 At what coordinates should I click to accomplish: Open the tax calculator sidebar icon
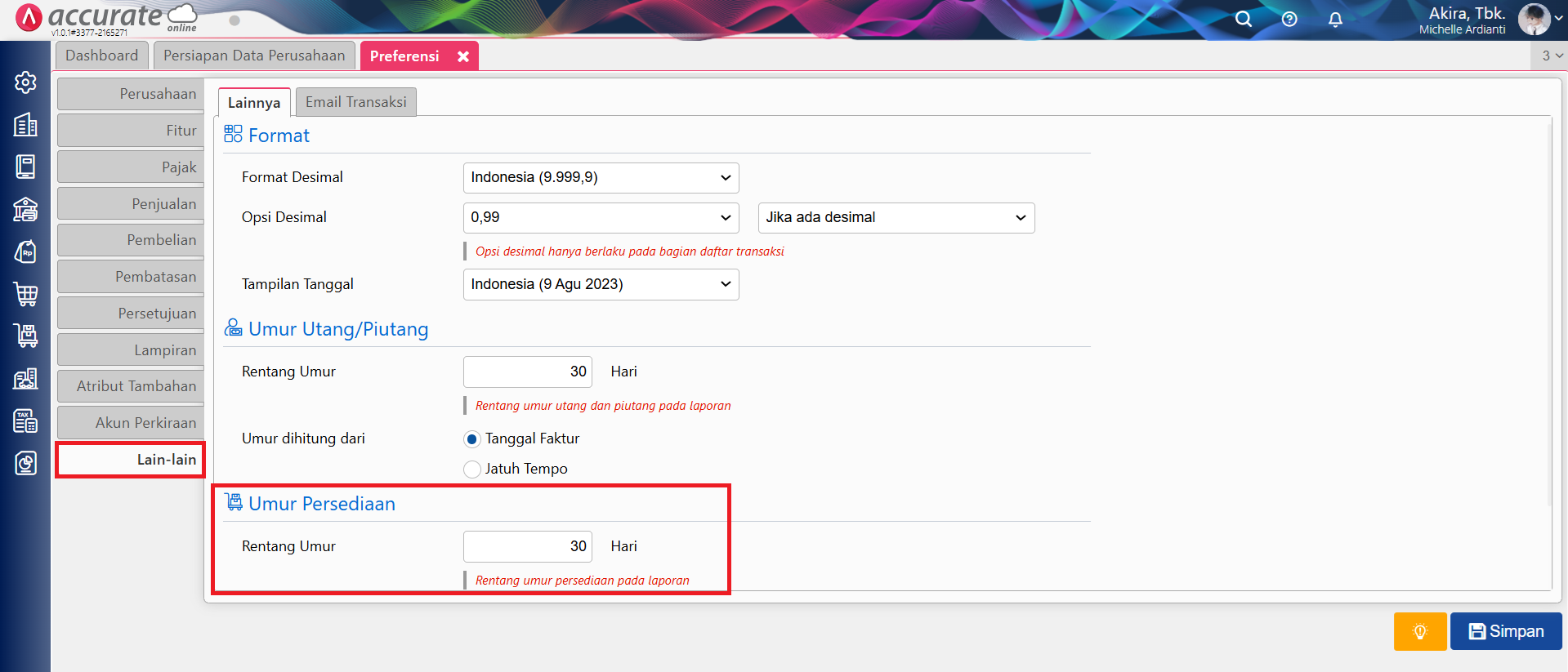25,421
